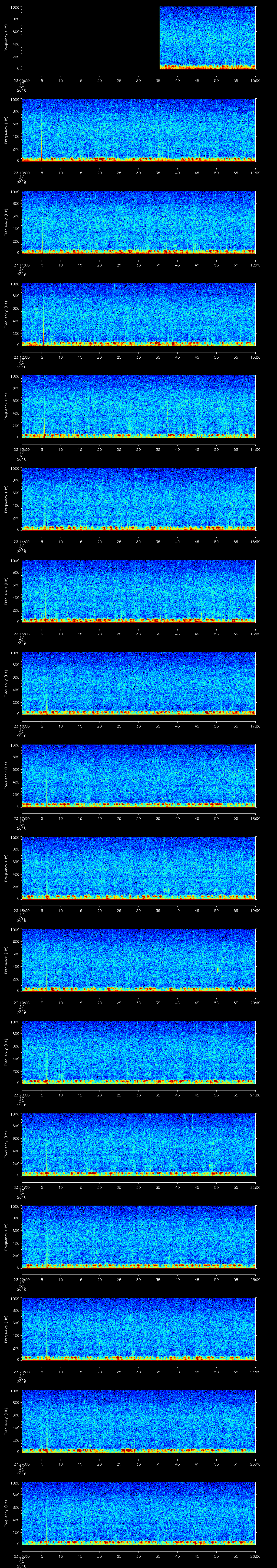Click the black empty region in first spectrogram
Image resolution: width=277 pixels, height=1568 pixels.
(90, 38)
